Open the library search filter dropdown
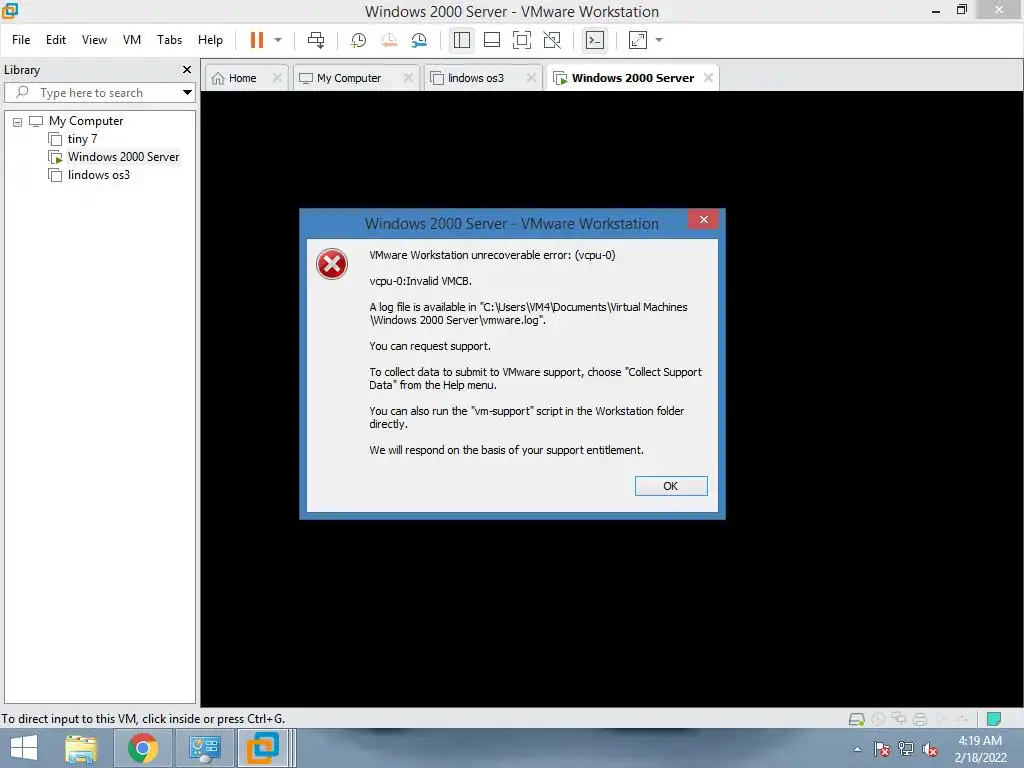Viewport: 1024px width, 768px height. click(187, 93)
